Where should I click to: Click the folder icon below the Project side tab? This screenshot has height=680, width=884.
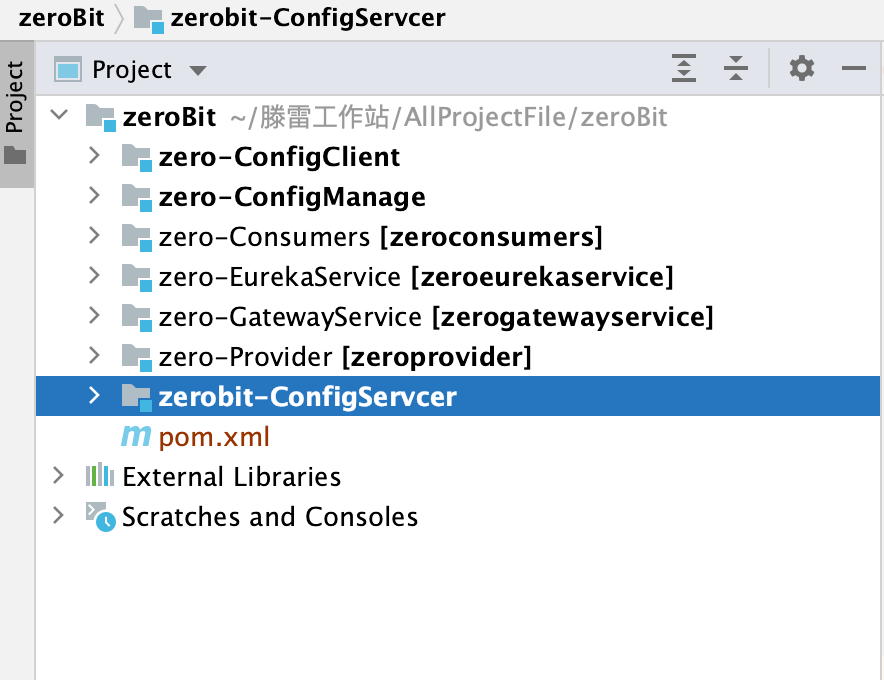[15, 155]
